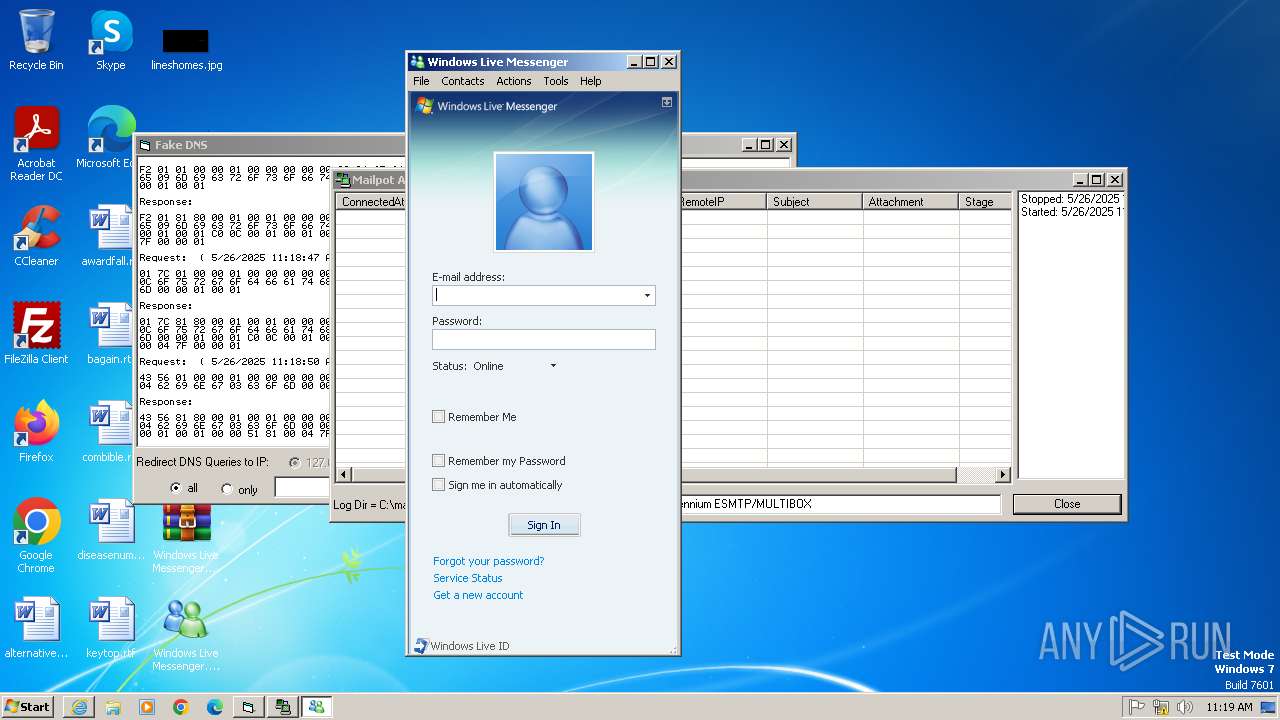Expand the E-mail address dropdown
This screenshot has width=1280, height=720.
(647, 295)
